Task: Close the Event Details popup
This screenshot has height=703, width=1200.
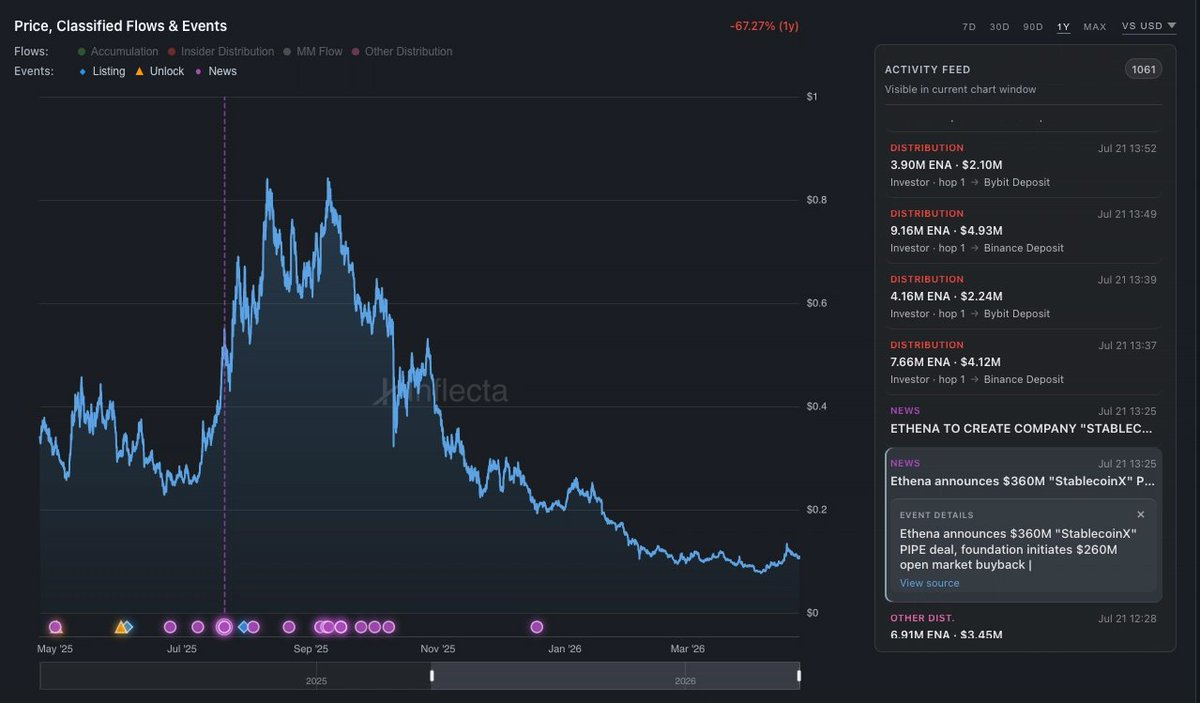Action: 1141,515
